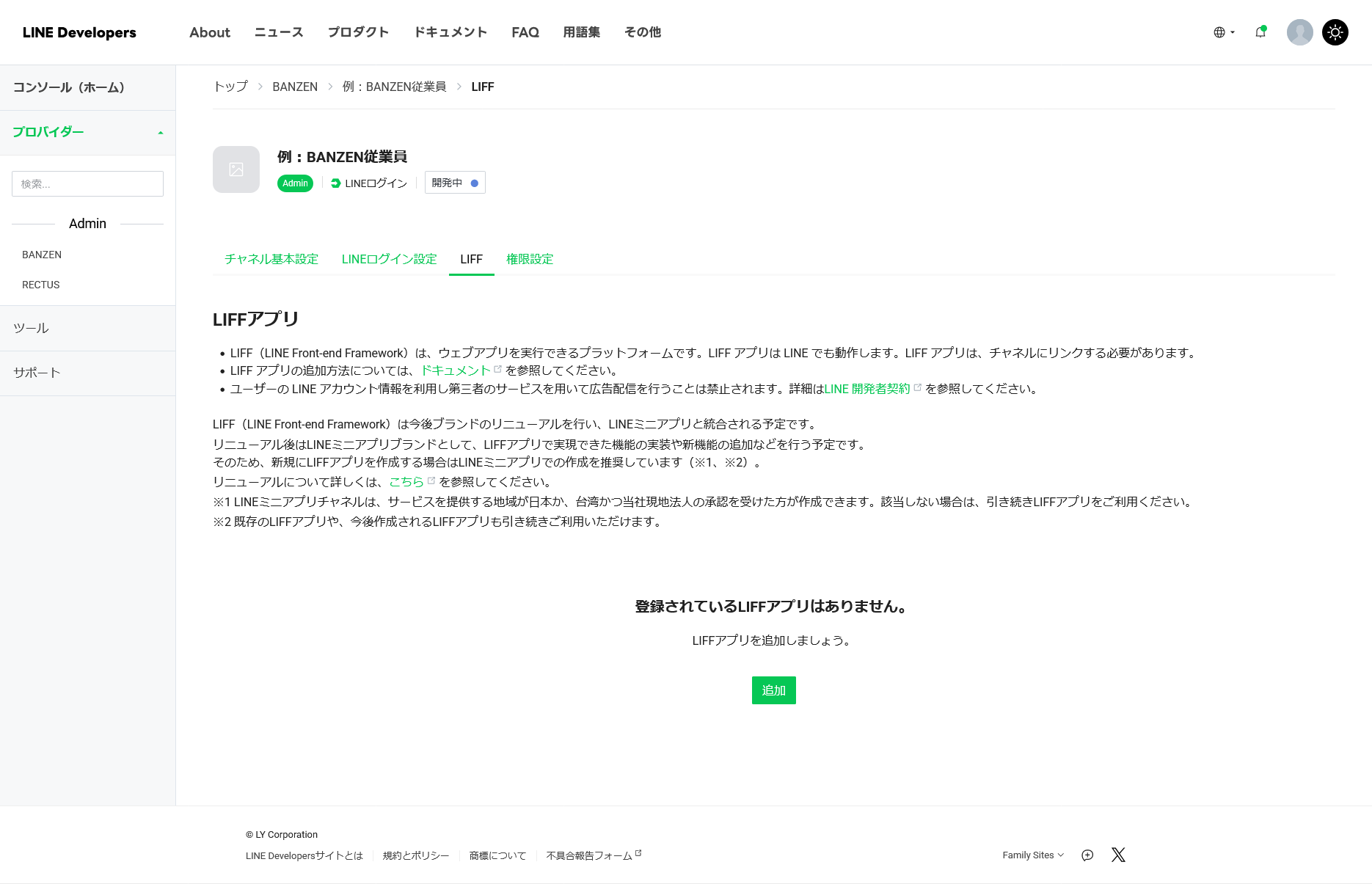The width and height of the screenshot is (1372, 884).
Task: Click the green Admin badge
Action: (295, 183)
